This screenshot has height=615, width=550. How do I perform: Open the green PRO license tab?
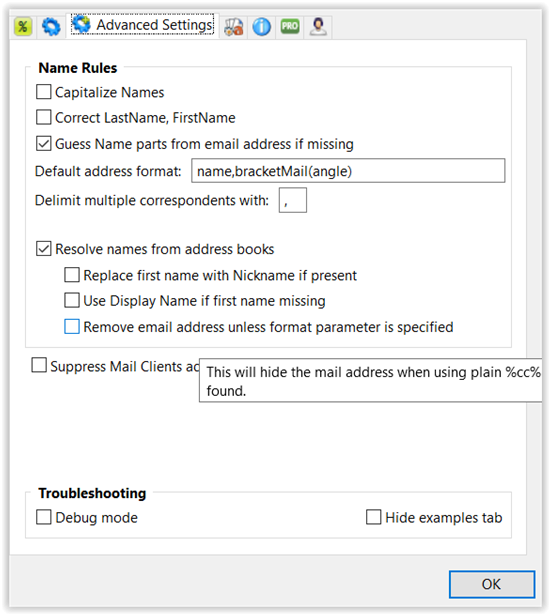[x=290, y=27]
